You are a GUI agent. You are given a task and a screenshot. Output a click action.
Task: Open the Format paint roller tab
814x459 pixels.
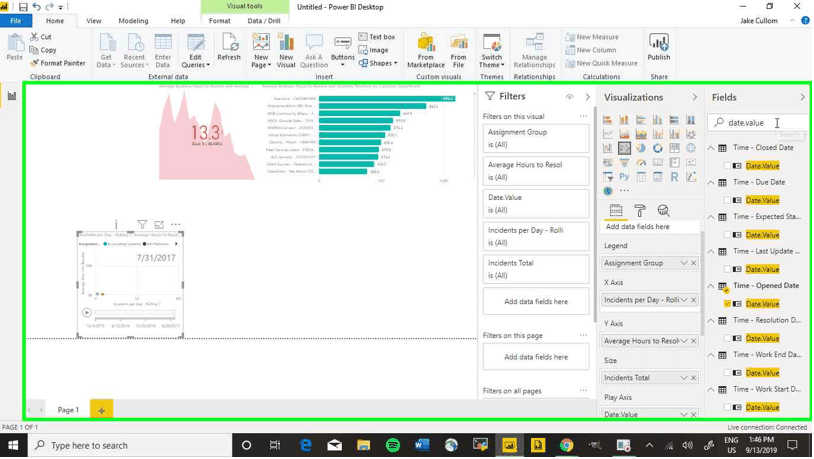pos(640,210)
